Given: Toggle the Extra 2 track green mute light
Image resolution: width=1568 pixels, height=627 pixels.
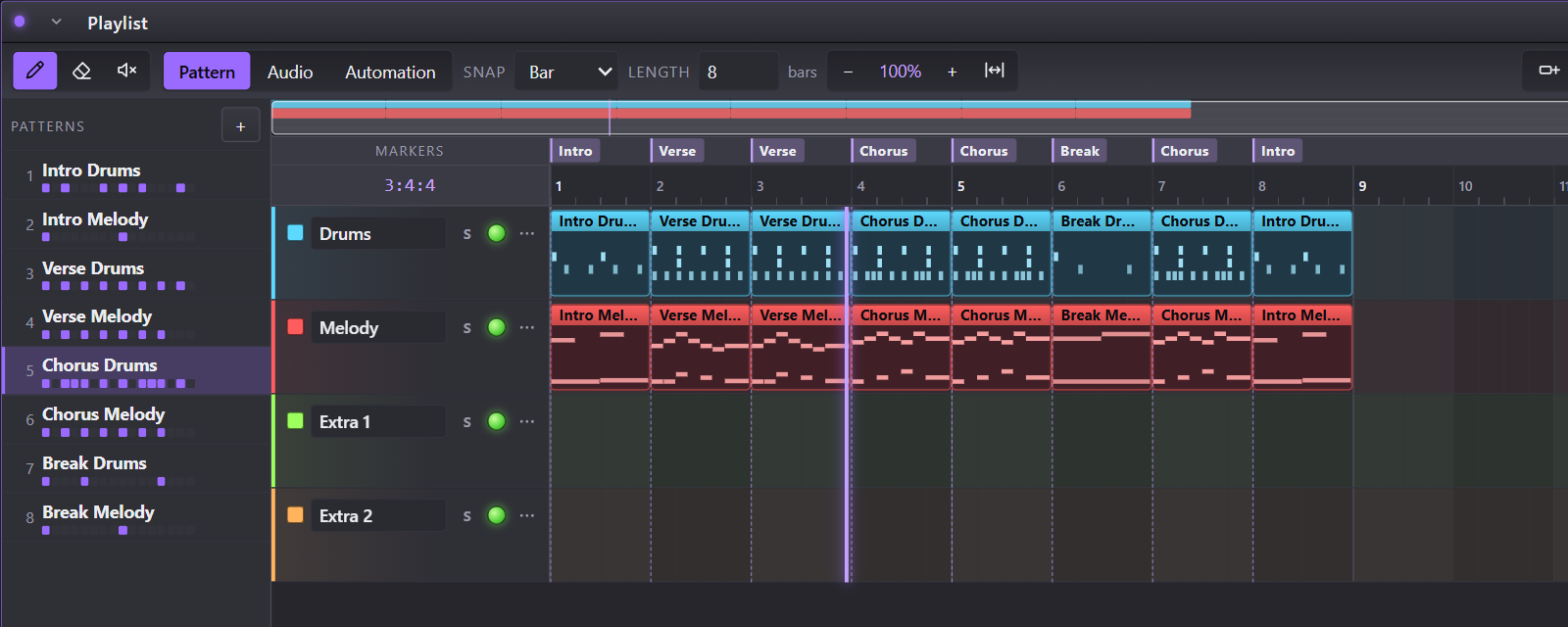Looking at the screenshot, I should (497, 515).
